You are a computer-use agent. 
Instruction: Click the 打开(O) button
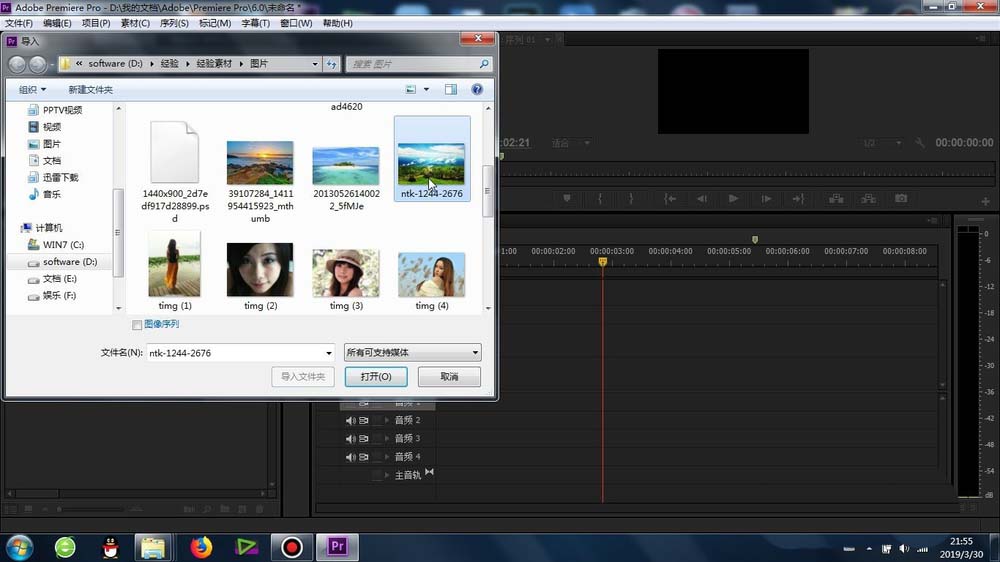tap(376, 376)
